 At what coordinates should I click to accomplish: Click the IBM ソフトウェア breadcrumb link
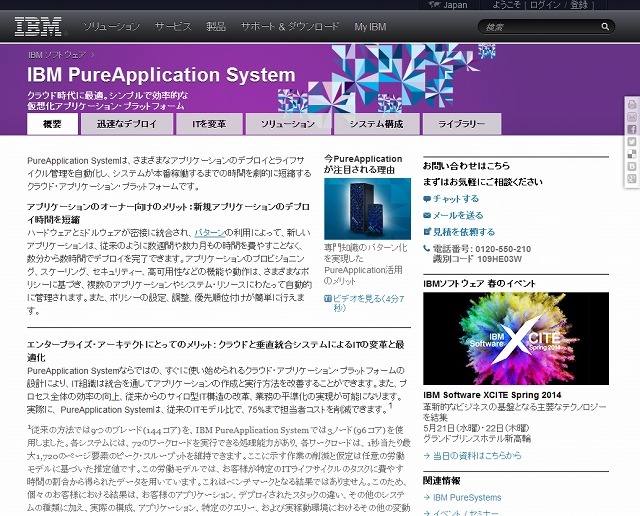pos(57,55)
